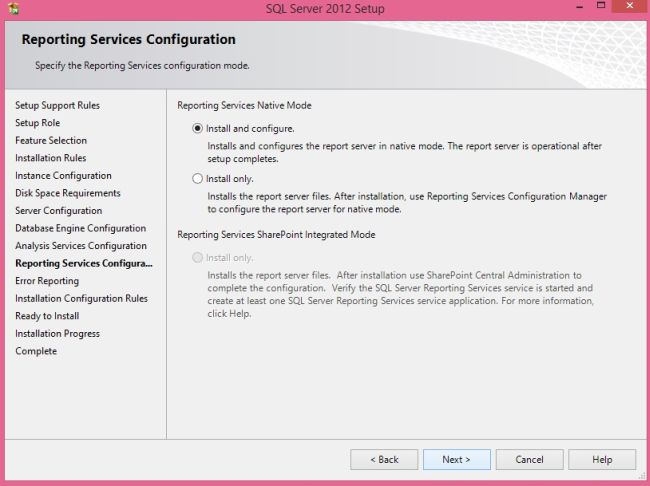Click description mentioning SharePoint Central Administration

[400, 294]
